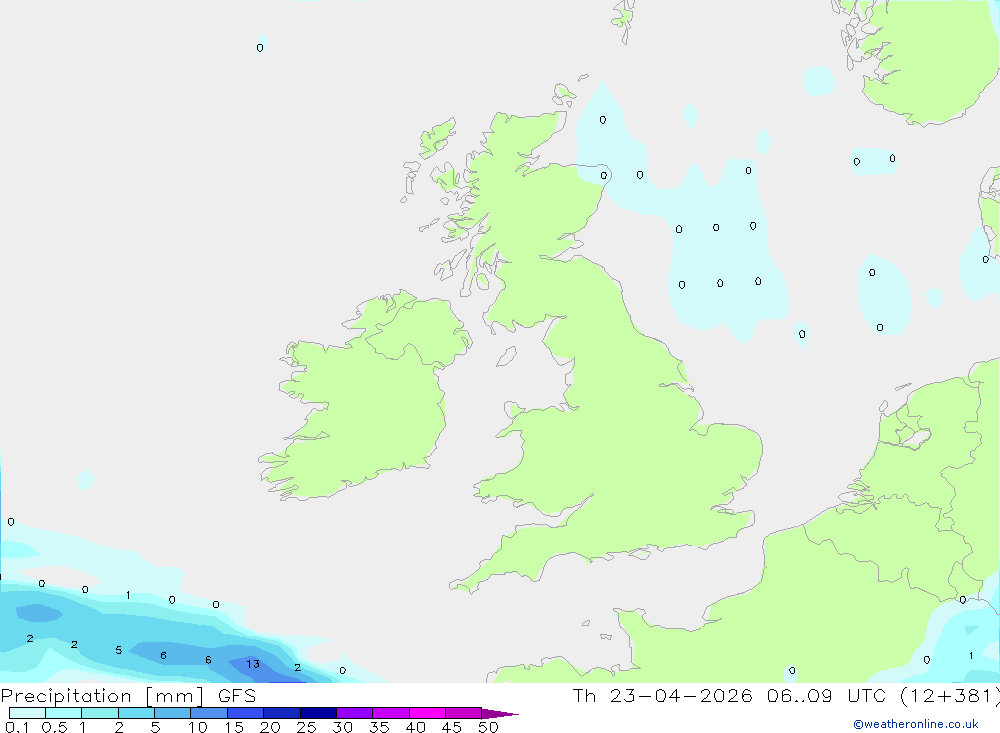The width and height of the screenshot is (1000, 733).
Task: Select the 45–50 mm dark magenta legend swatch
Action: 464,713
